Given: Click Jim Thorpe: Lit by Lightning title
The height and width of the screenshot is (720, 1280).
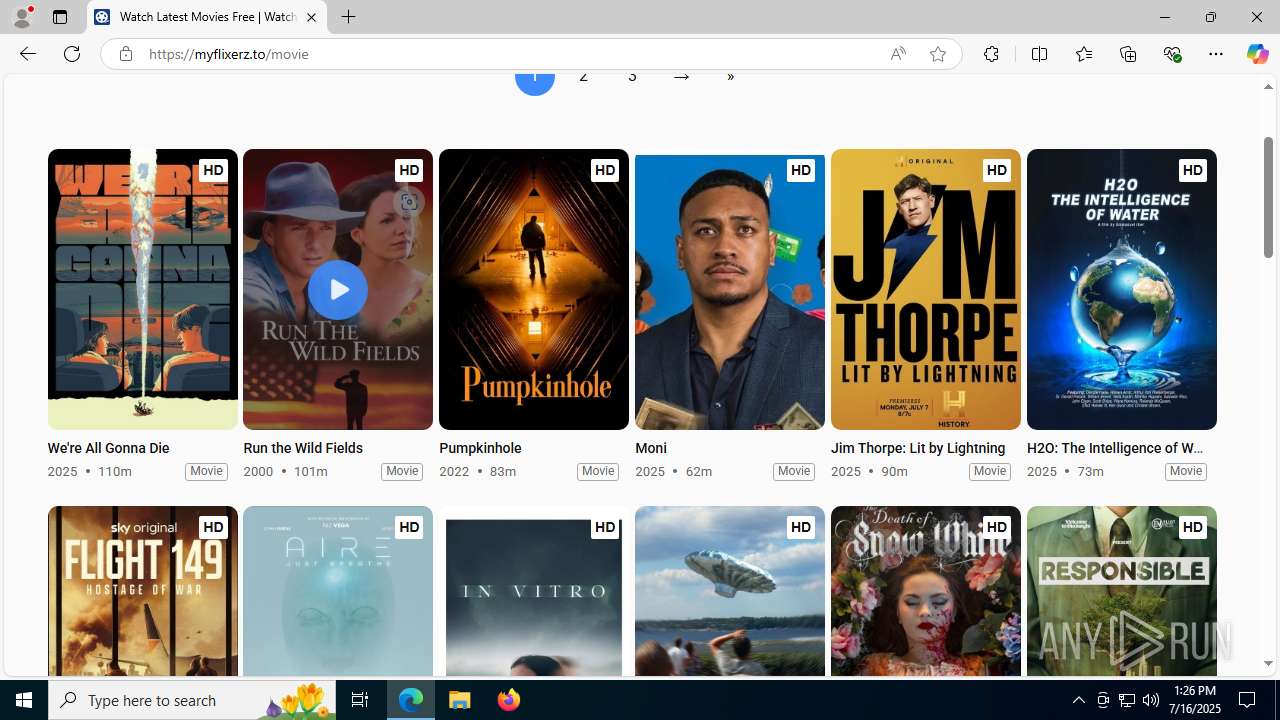Looking at the screenshot, I should (x=918, y=448).
